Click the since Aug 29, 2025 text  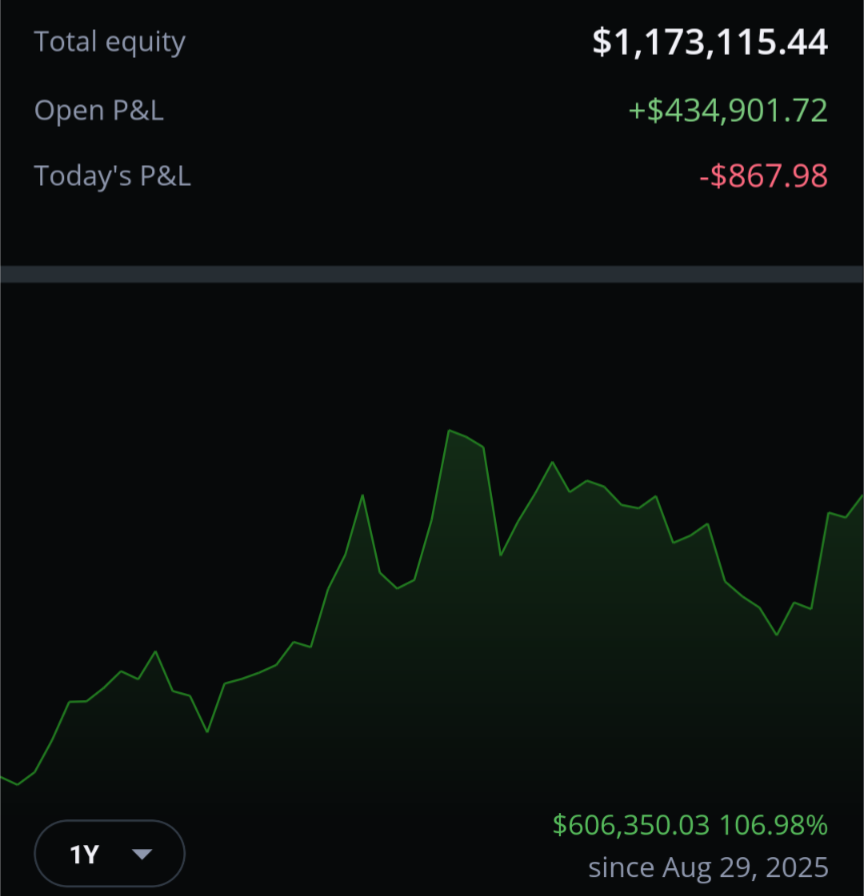[x=708, y=867]
